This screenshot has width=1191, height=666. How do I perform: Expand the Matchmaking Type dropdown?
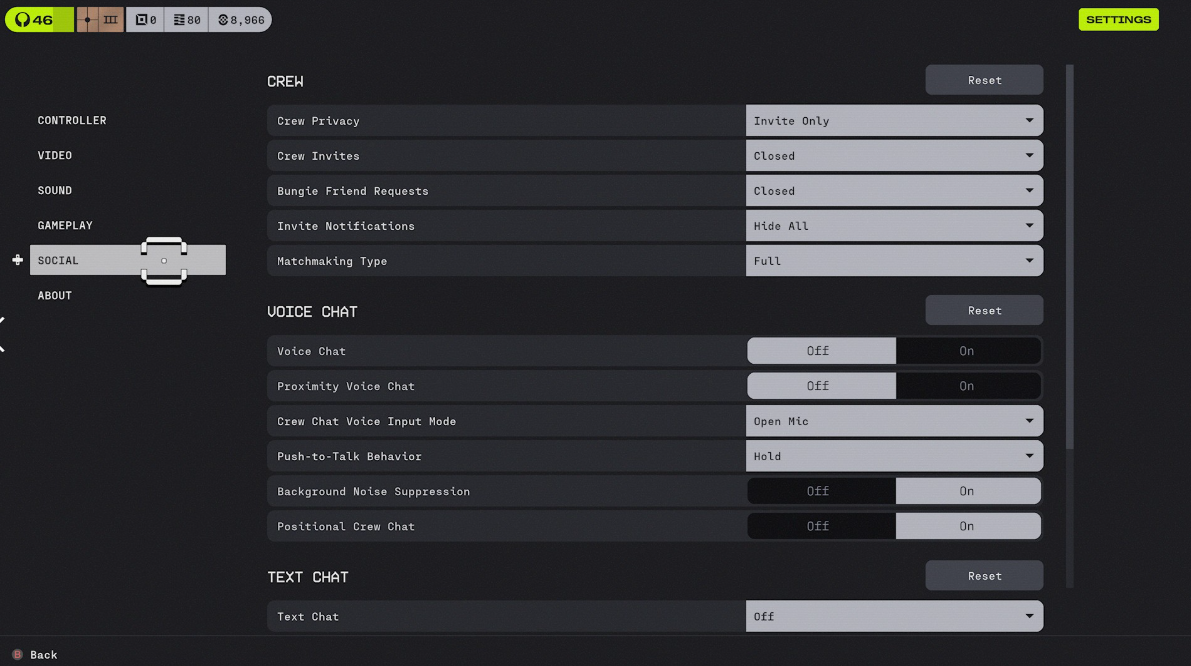coord(894,261)
